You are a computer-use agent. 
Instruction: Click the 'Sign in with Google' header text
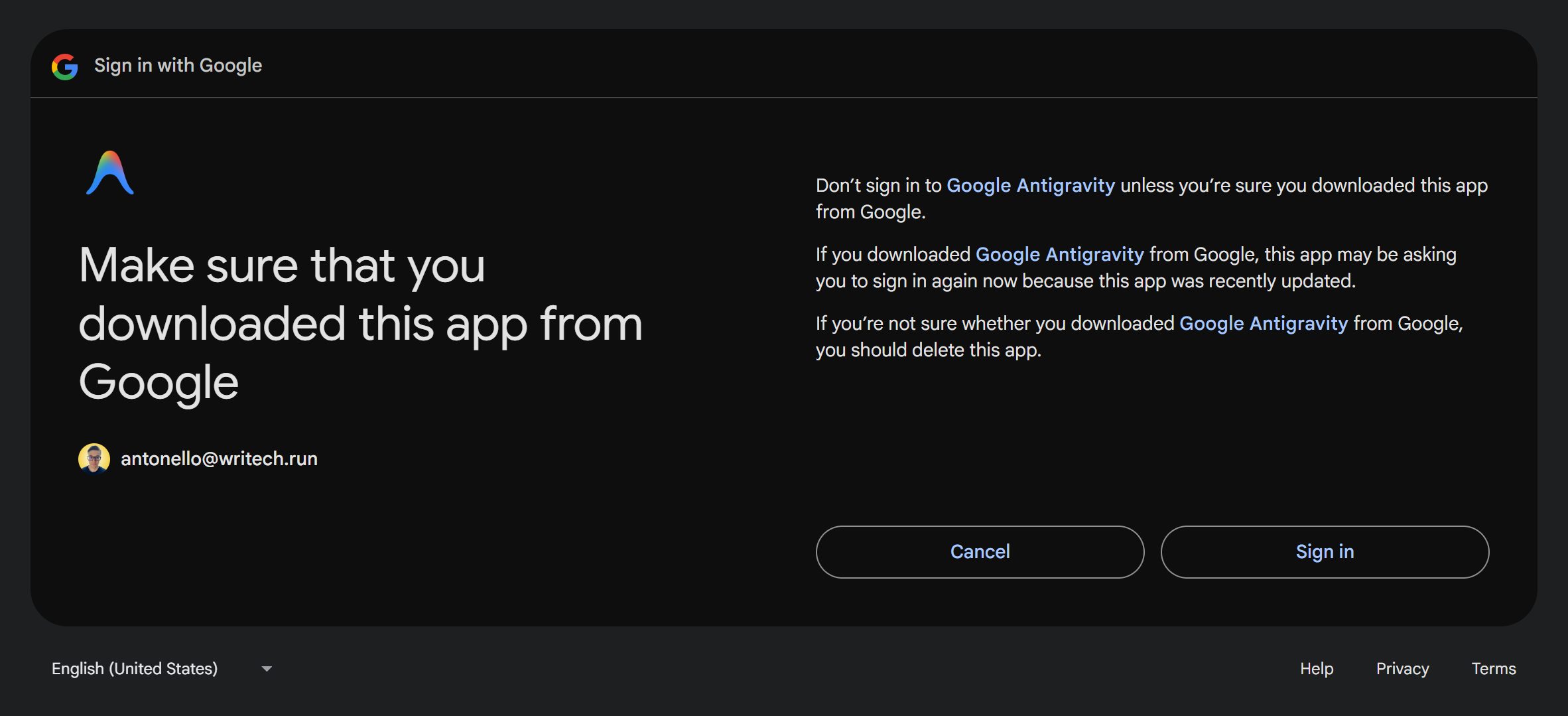click(x=178, y=66)
